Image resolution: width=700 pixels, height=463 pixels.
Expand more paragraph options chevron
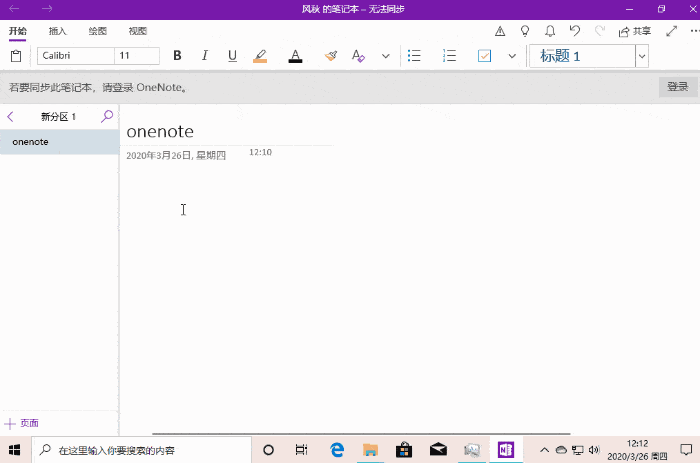512,56
